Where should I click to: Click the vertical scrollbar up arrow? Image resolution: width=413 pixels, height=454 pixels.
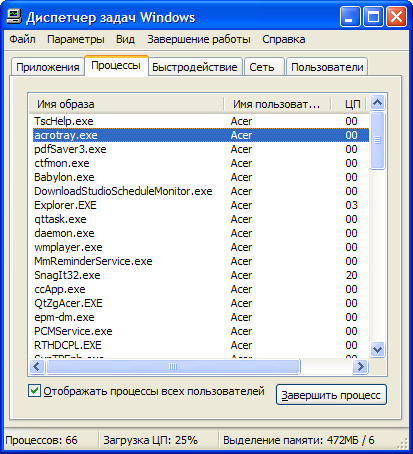377,103
